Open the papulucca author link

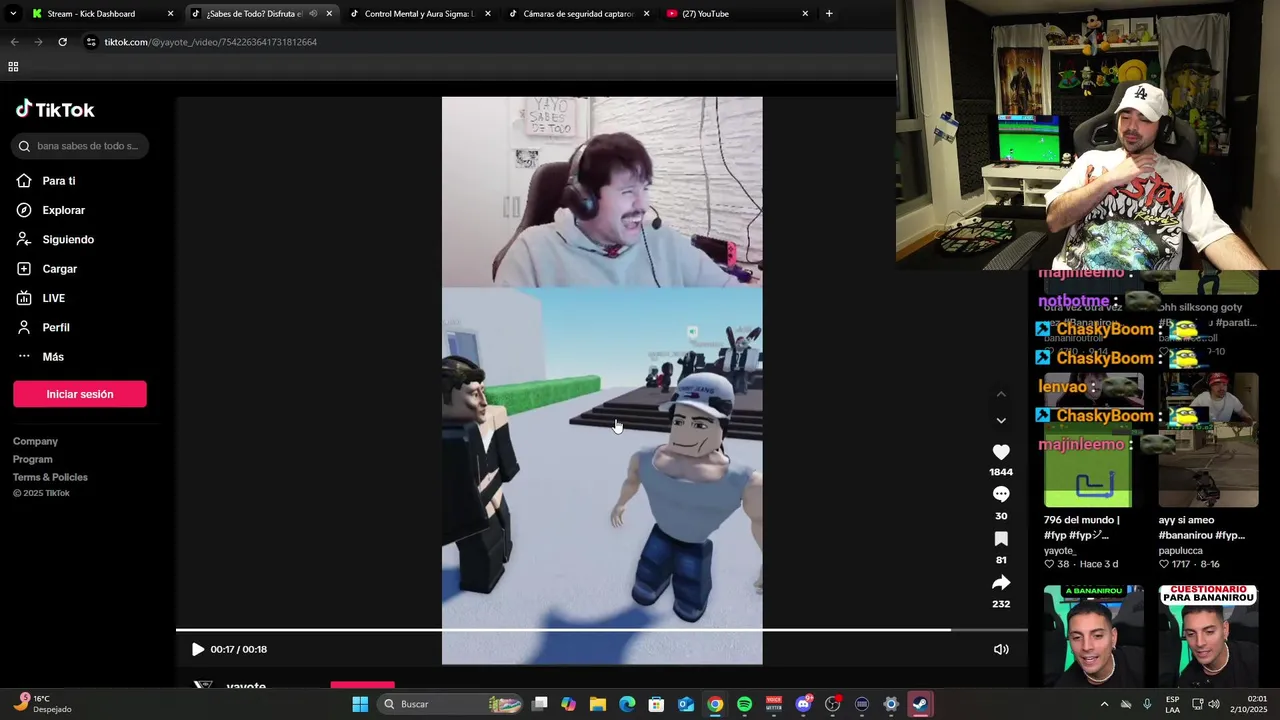coord(1180,551)
